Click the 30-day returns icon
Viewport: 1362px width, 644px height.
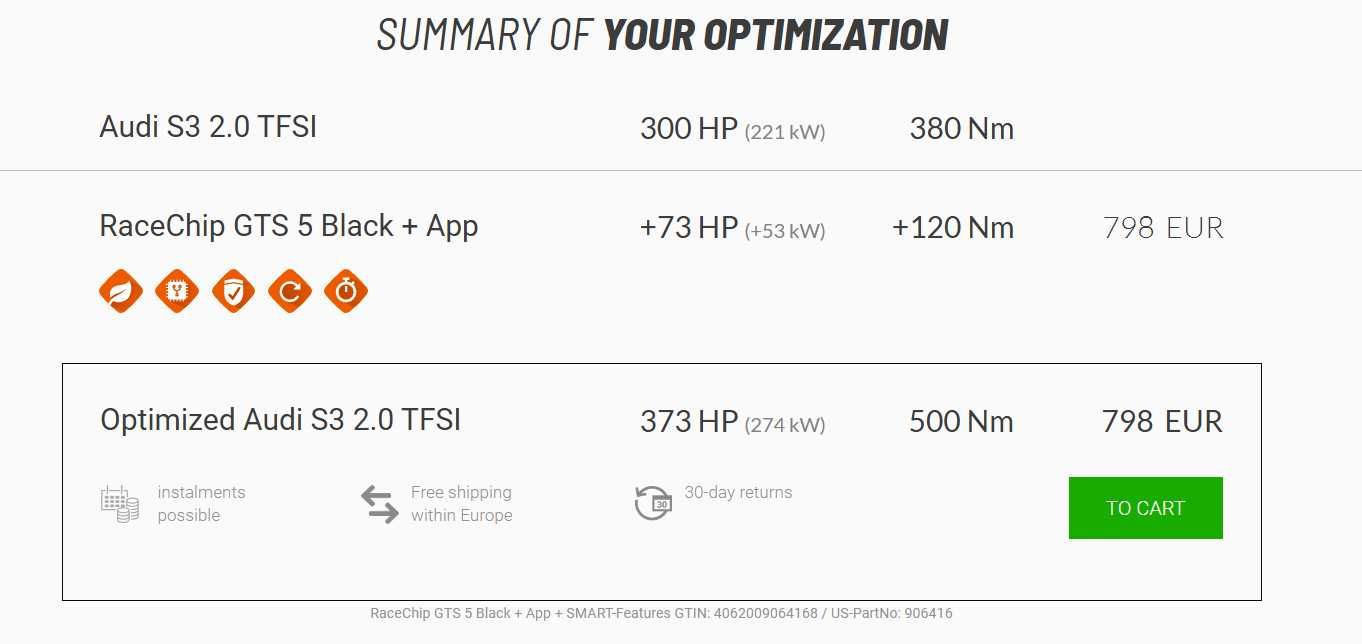(x=653, y=502)
